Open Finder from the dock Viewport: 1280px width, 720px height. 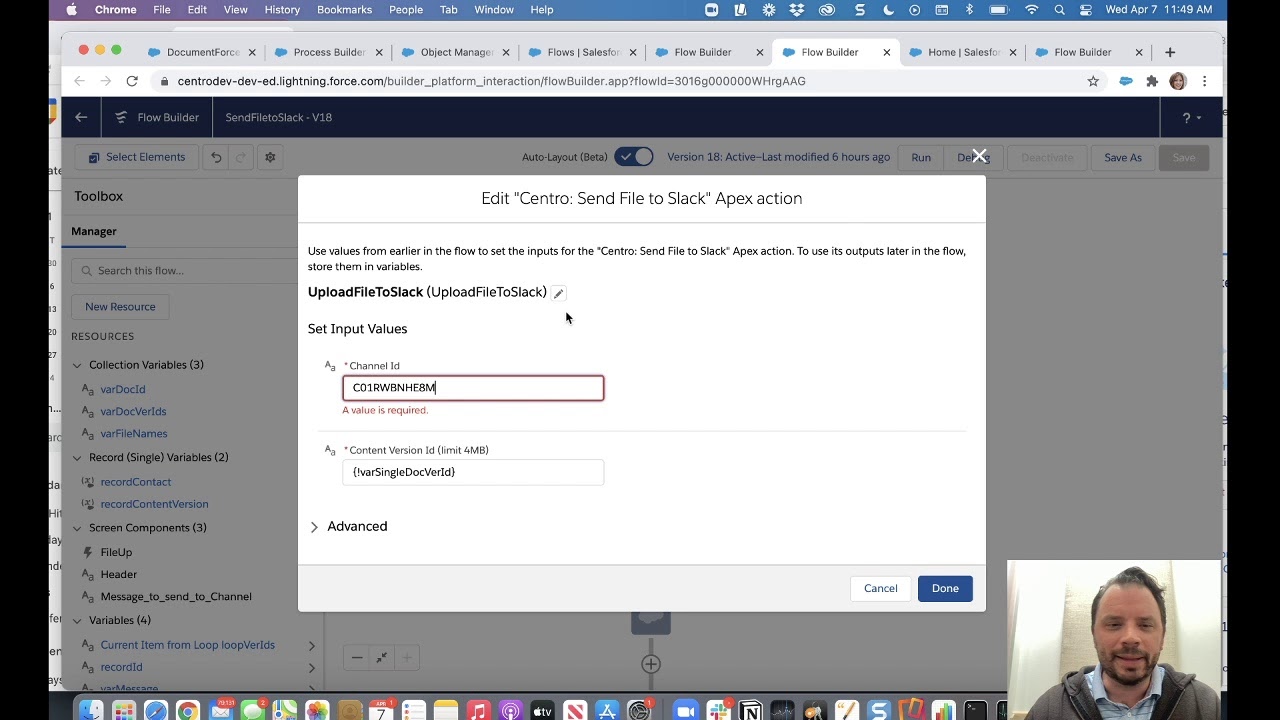click(91, 711)
